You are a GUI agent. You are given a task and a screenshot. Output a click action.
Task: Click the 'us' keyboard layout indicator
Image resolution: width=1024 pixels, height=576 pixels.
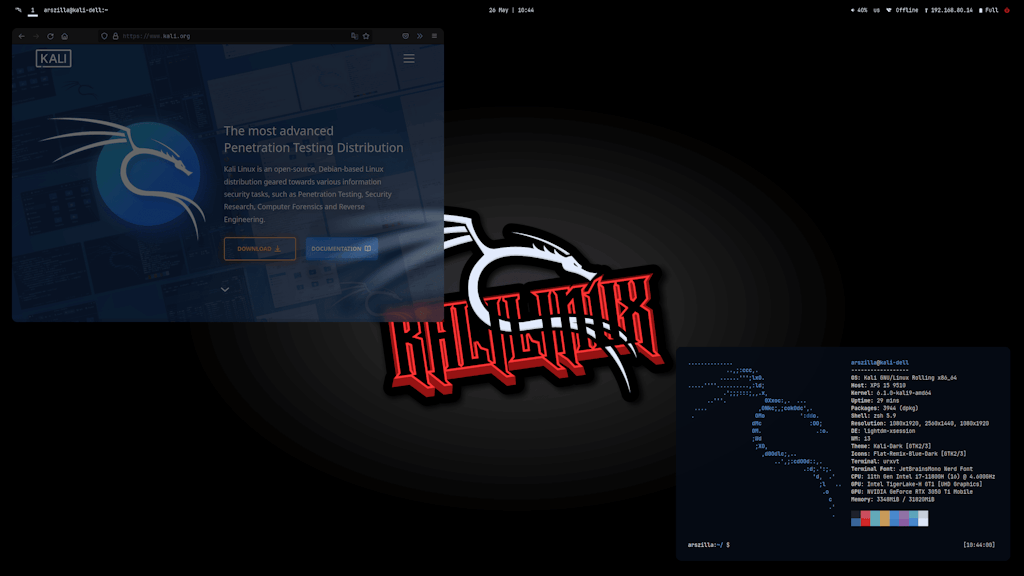pyautogui.click(x=876, y=10)
